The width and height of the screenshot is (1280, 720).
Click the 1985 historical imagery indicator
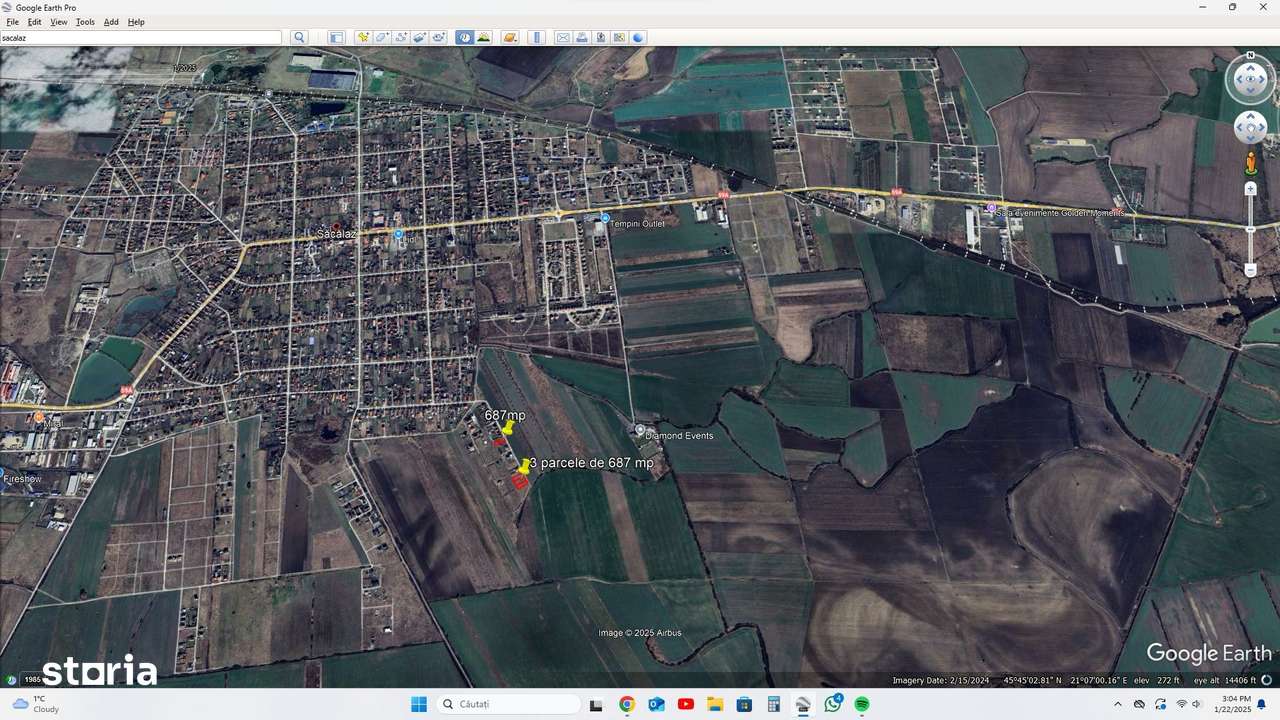pos(33,680)
